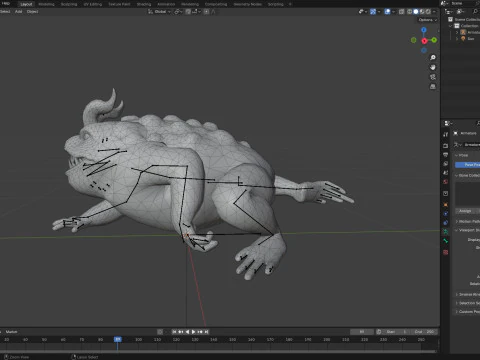Click the hand pan view icon

click(433, 67)
